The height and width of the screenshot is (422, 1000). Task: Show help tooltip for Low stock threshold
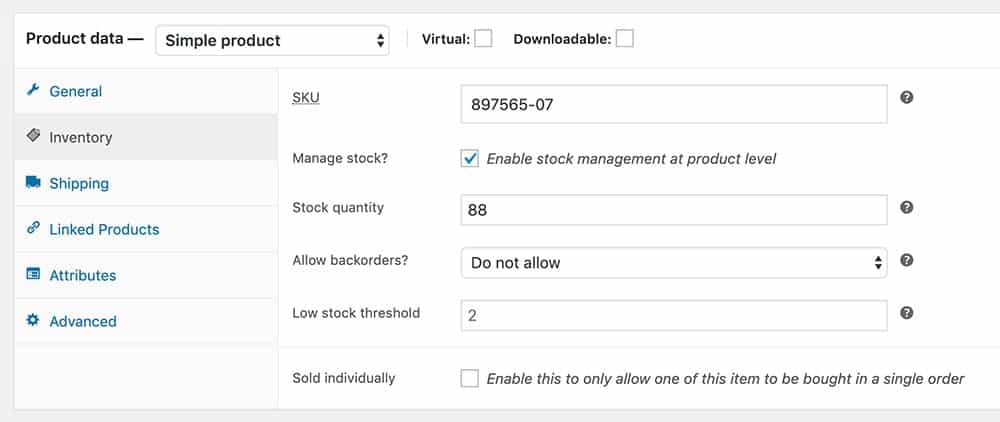(x=907, y=313)
